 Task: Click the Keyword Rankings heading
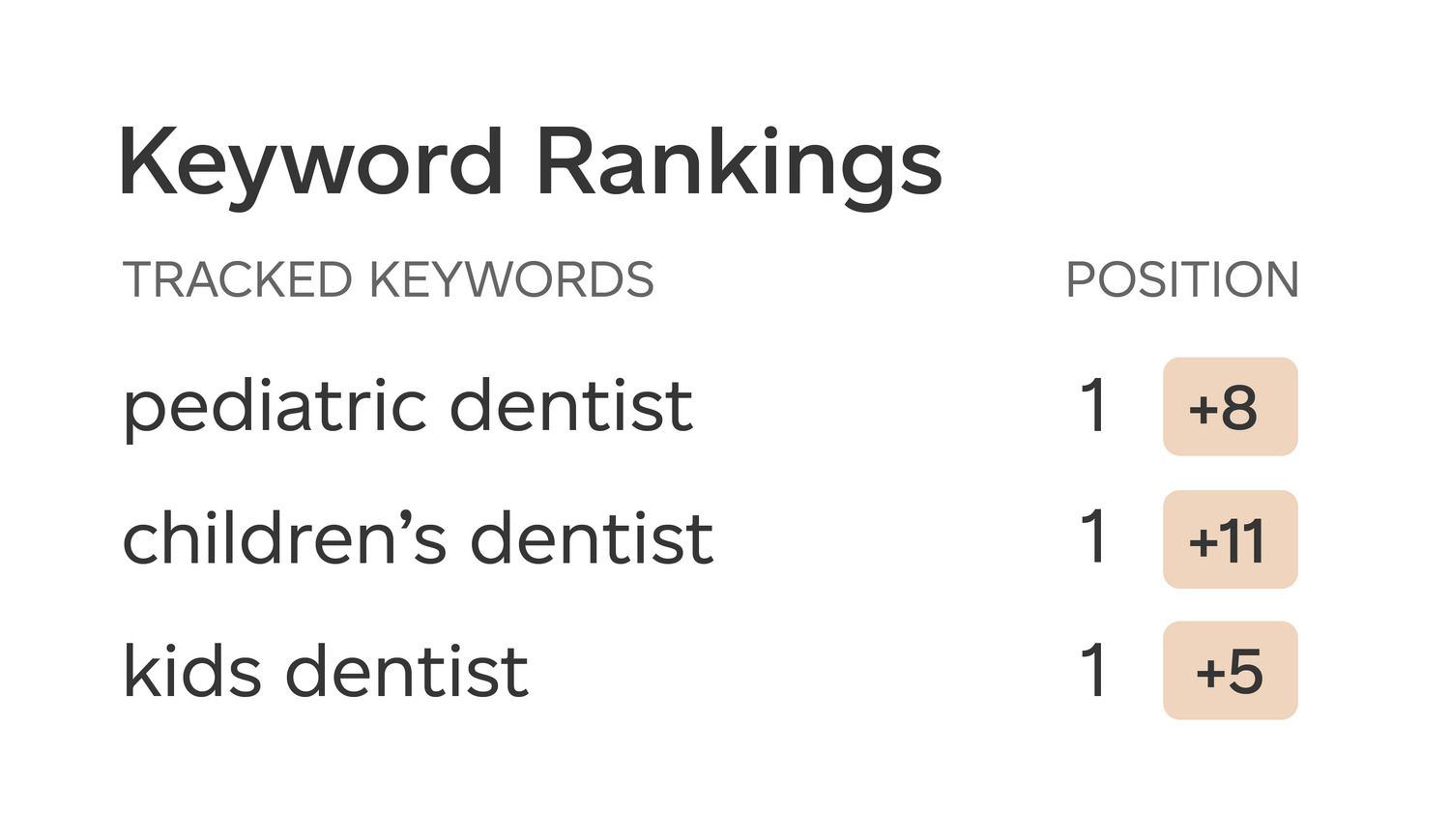pyautogui.click(x=530, y=162)
